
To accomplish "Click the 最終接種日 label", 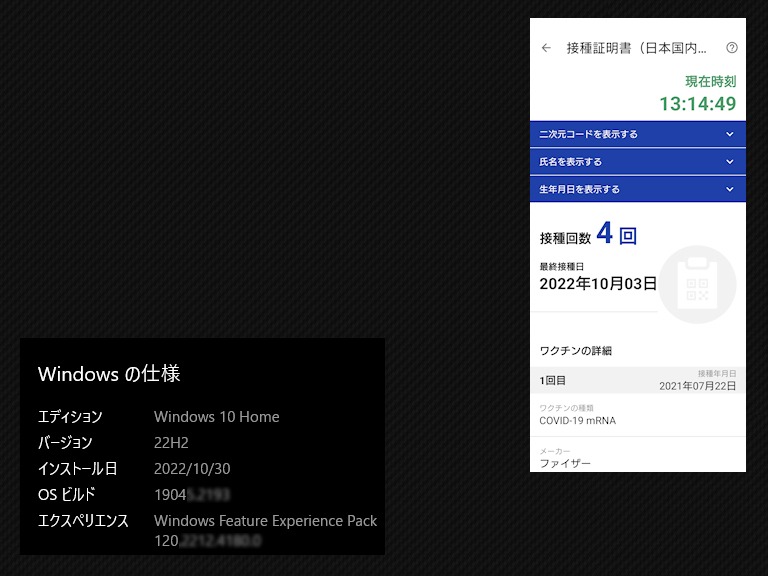I will (561, 266).
